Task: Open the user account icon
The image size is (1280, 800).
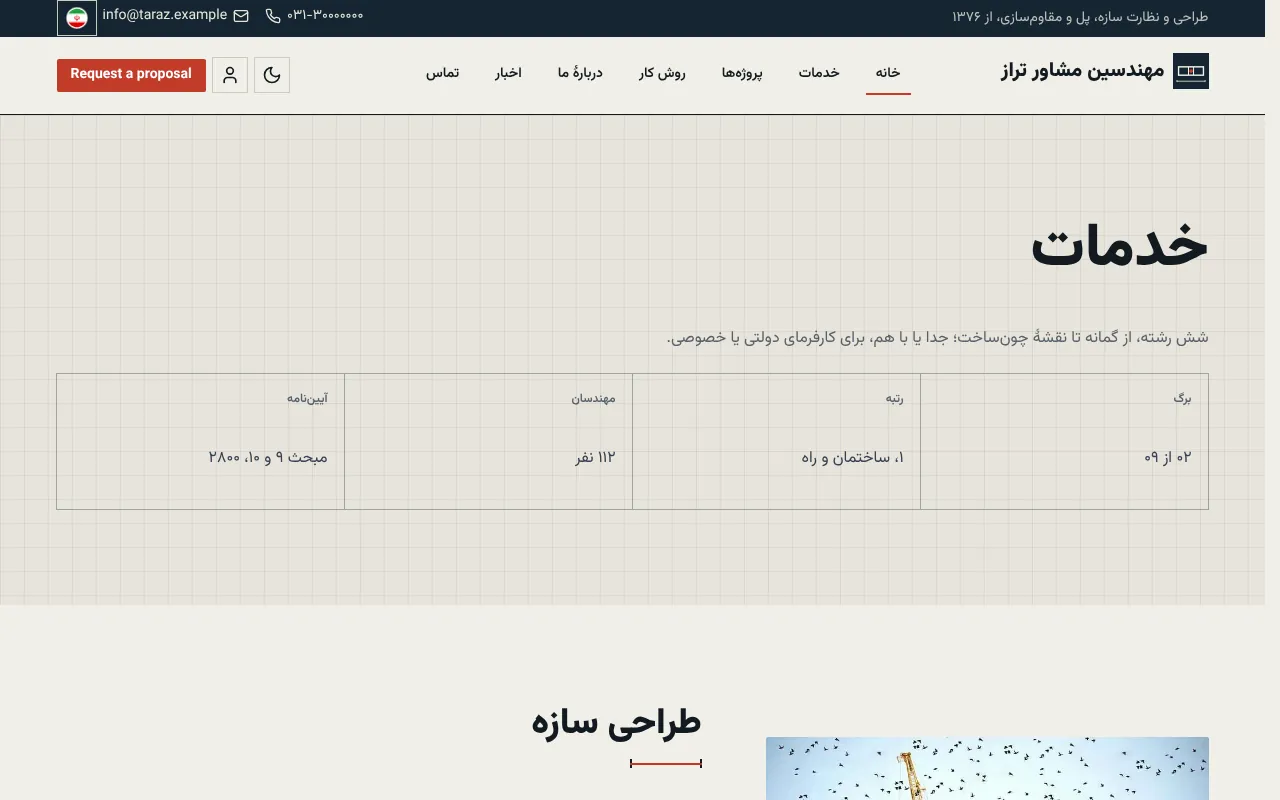Action: click(230, 75)
